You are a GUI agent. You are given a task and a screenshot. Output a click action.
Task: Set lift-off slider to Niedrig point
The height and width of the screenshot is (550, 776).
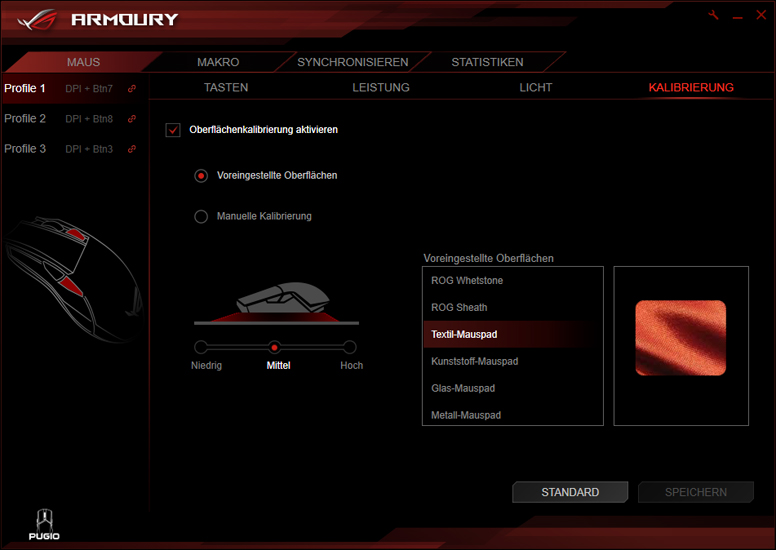pyautogui.click(x=201, y=347)
